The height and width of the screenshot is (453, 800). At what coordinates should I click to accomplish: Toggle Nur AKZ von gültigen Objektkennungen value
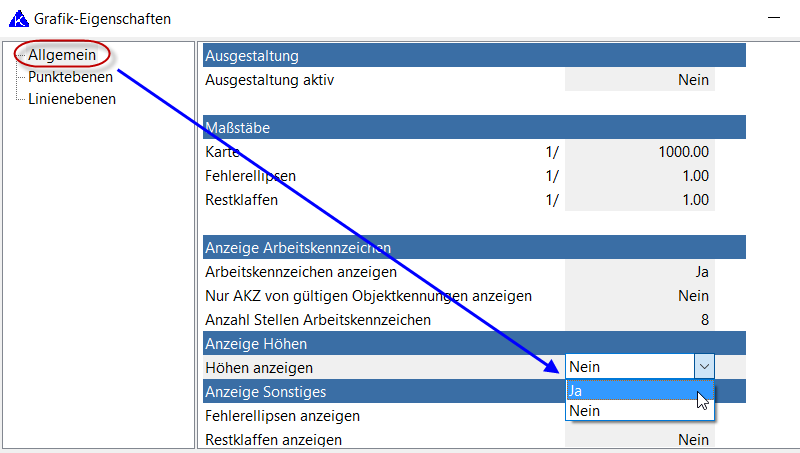pos(640,296)
